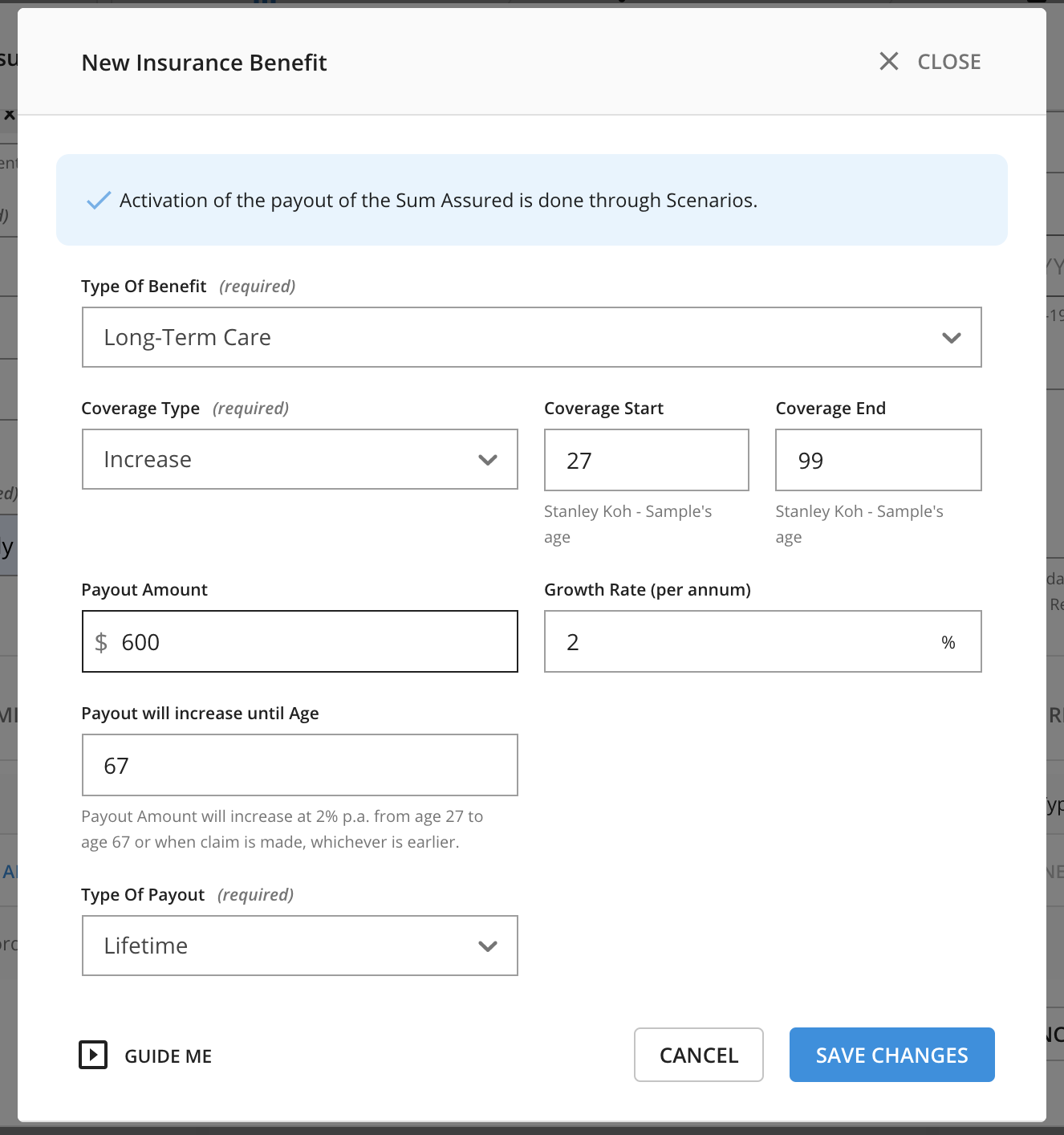This screenshot has height=1135, width=1064.
Task: Click the New Insurance Benefit title
Action: [x=204, y=63]
